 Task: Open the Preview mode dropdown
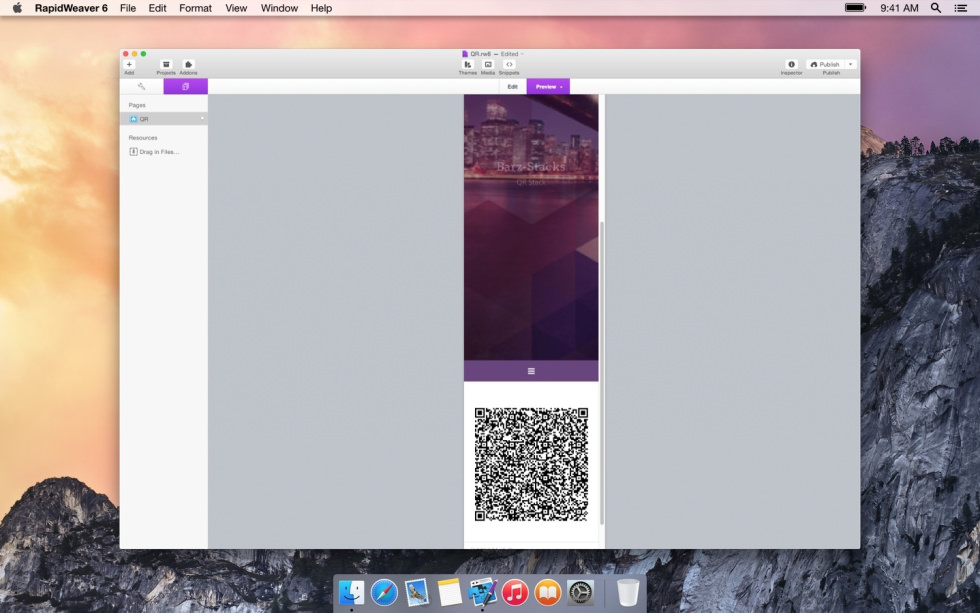click(x=548, y=86)
